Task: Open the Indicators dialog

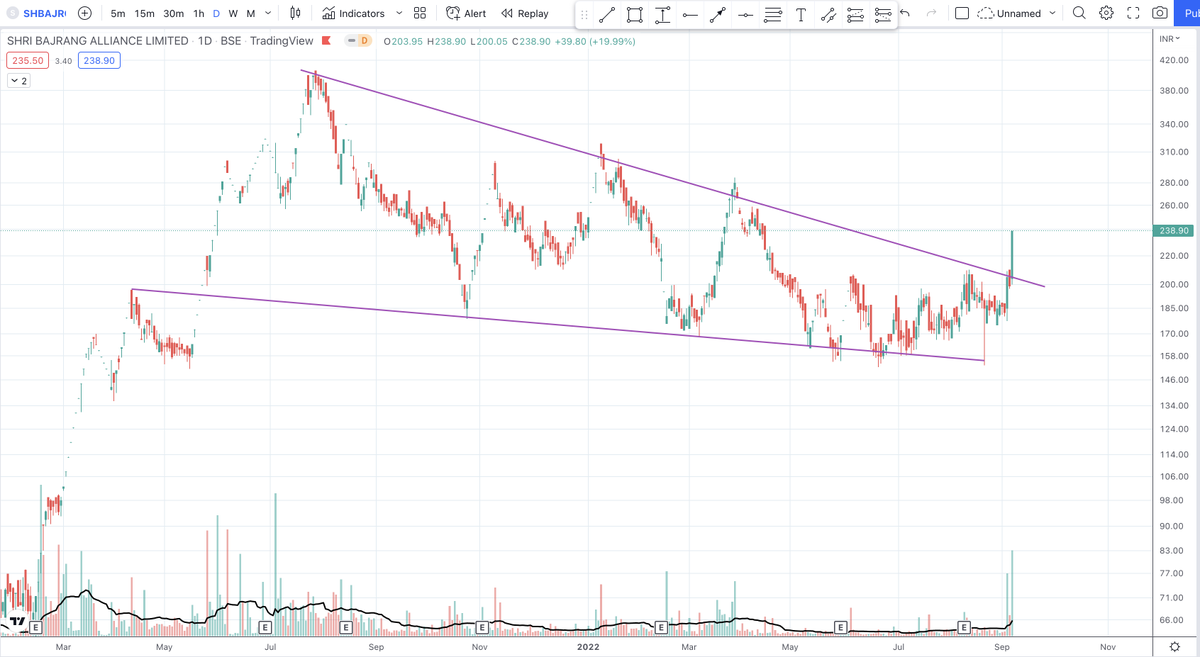Action: point(354,13)
